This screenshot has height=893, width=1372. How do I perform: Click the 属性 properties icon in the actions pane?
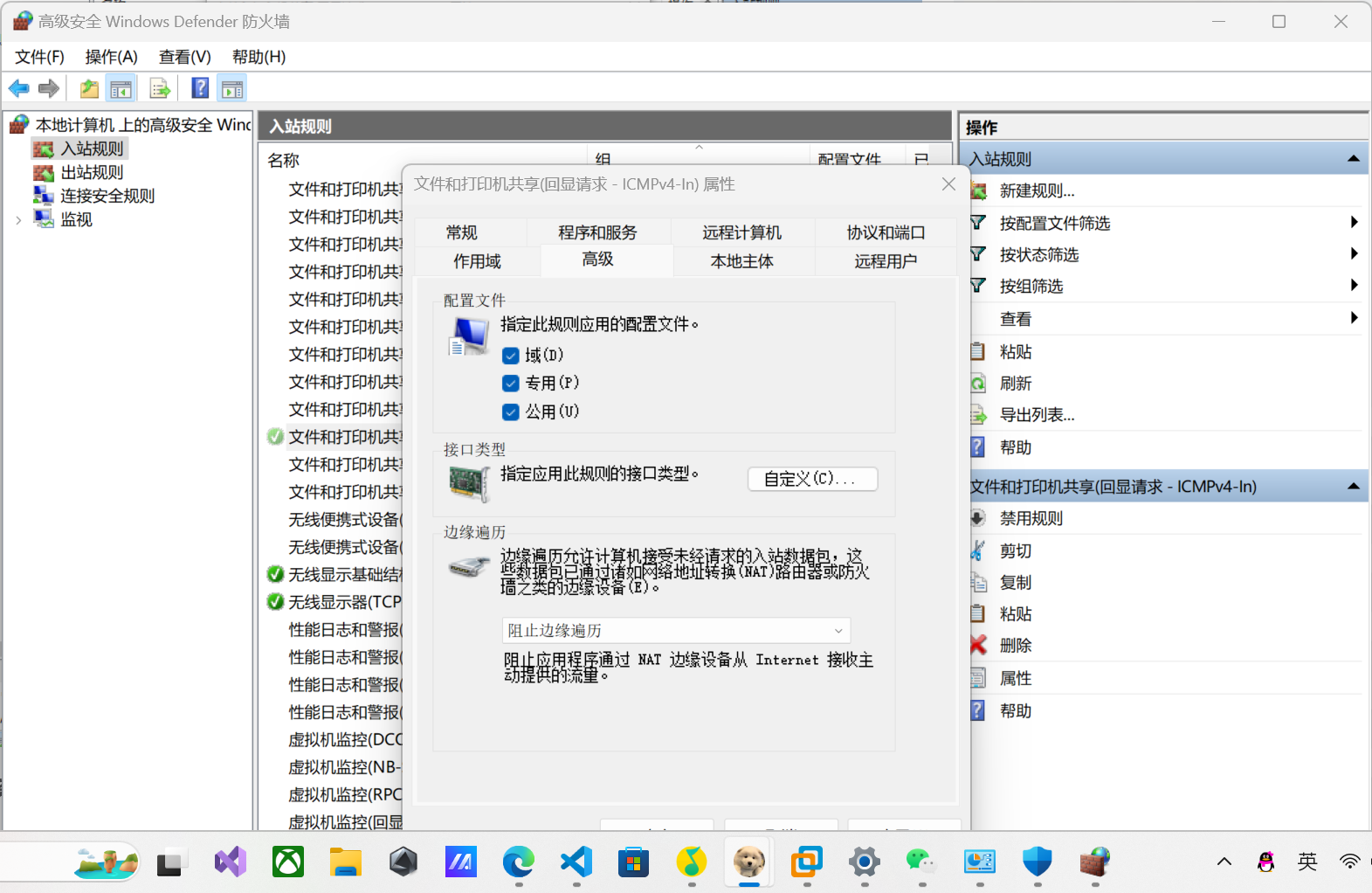[979, 678]
